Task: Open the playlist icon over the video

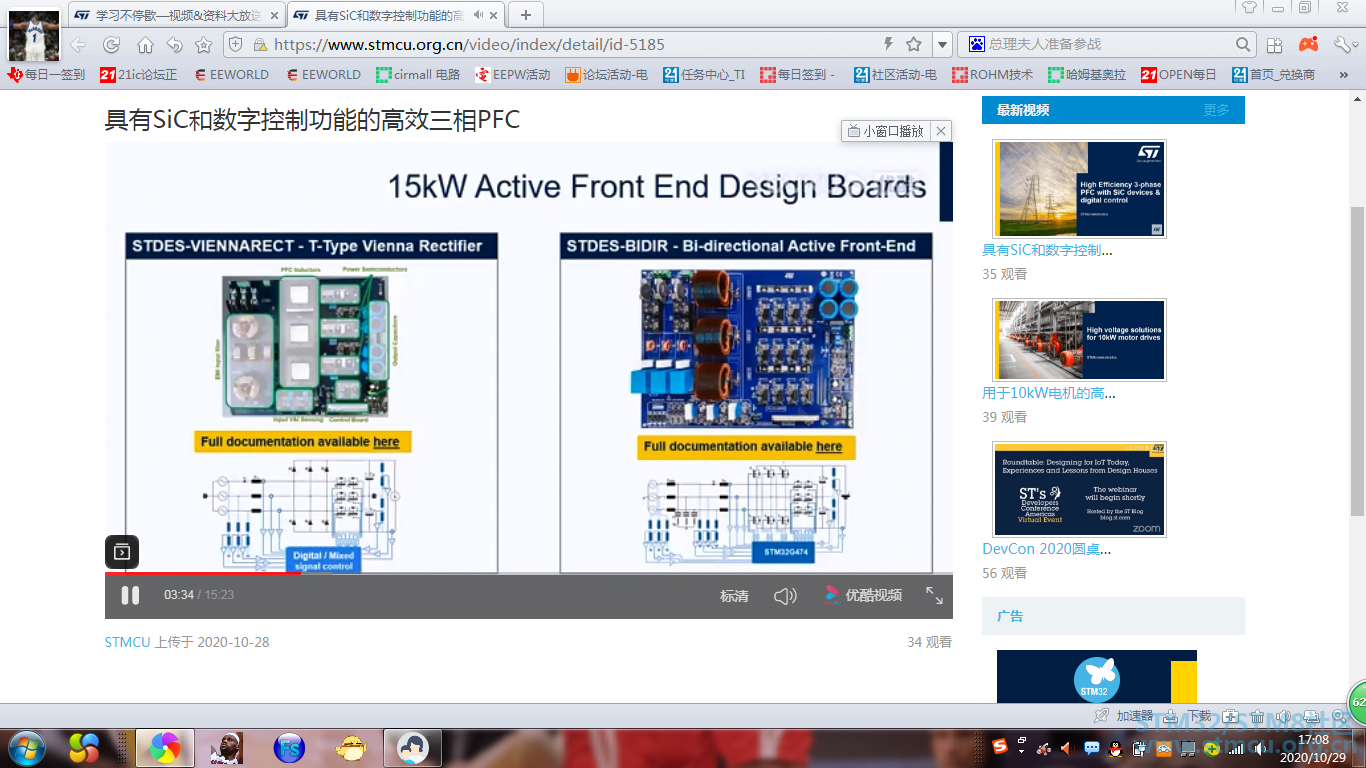Action: pyautogui.click(x=122, y=552)
